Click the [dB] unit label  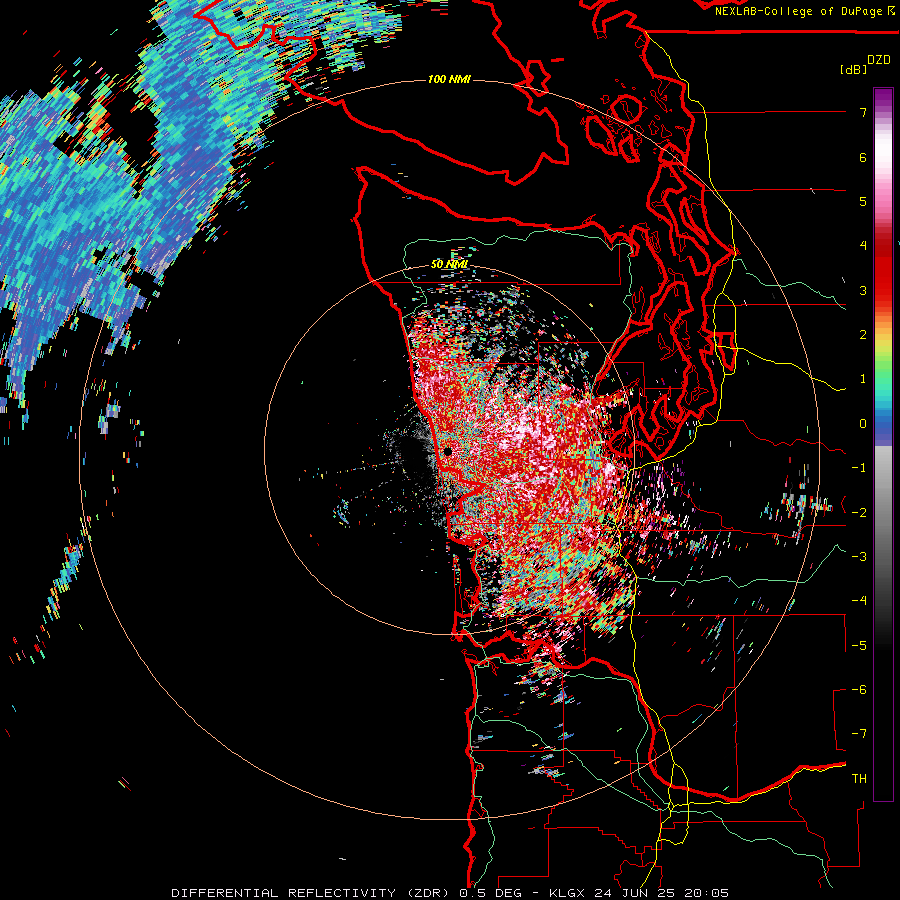(x=853, y=69)
